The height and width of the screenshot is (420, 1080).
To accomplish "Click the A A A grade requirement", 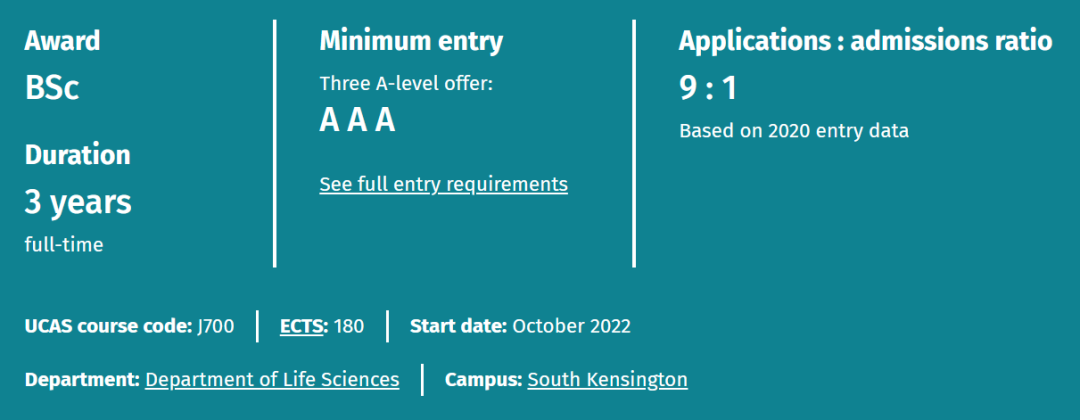I will [357, 120].
